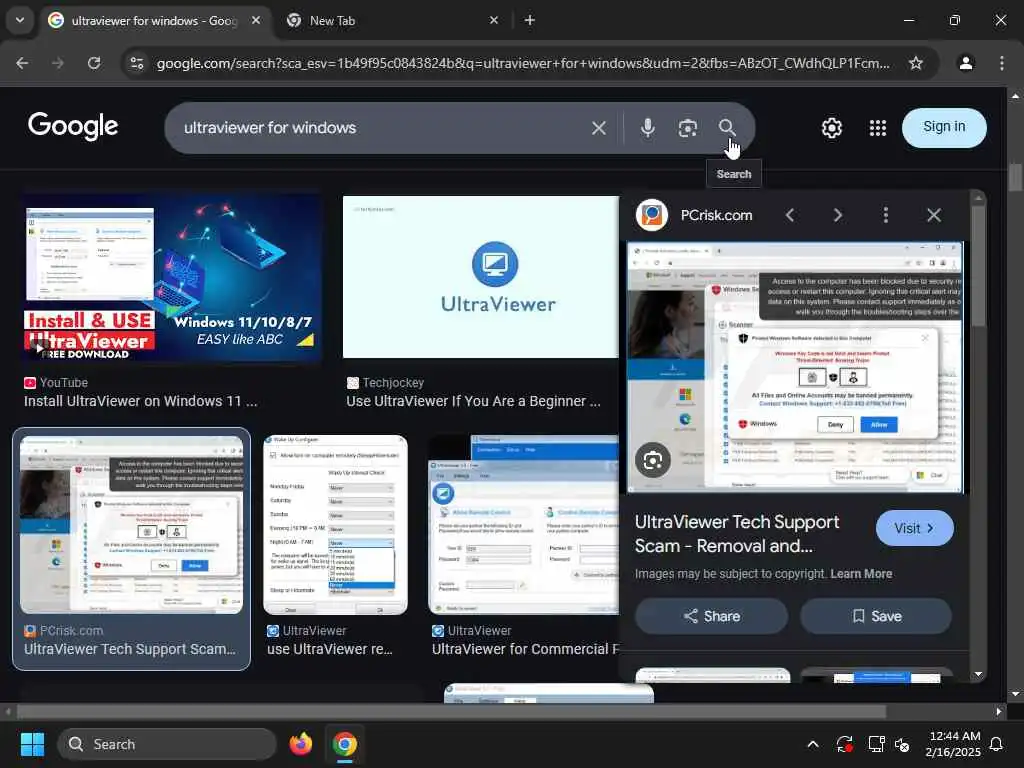Open the tray sync status icon
Screen dimensions: 1024x768
click(844, 744)
